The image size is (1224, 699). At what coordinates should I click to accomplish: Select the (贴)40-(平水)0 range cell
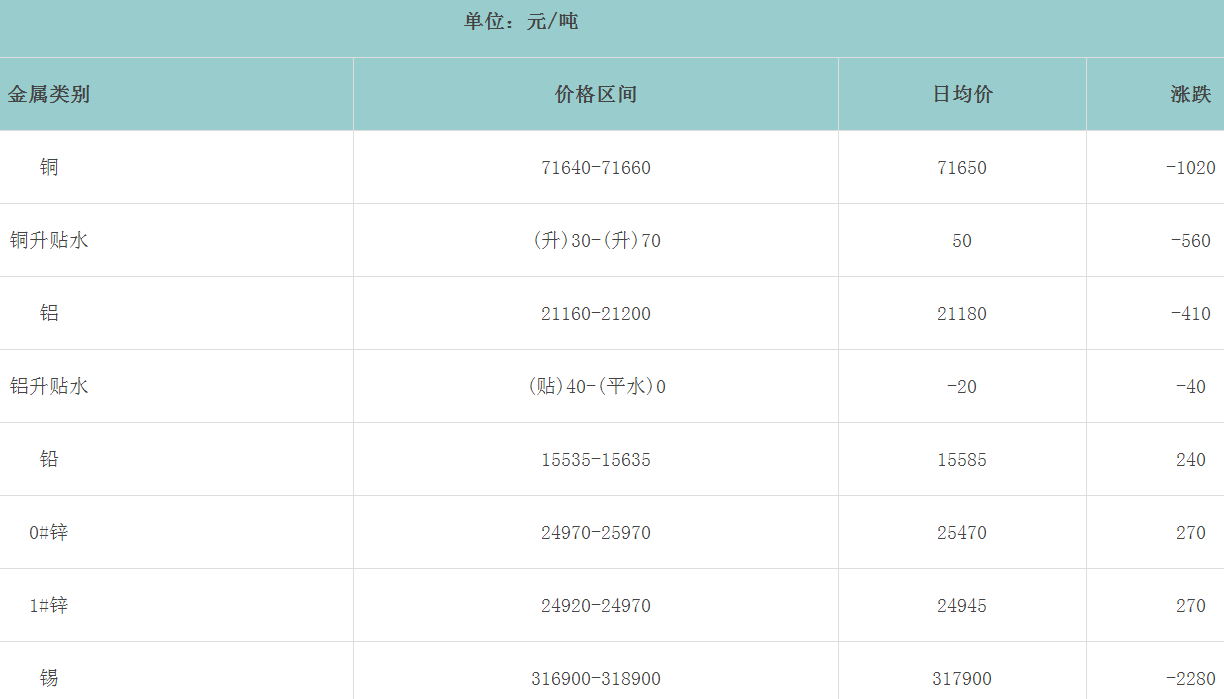(596, 387)
